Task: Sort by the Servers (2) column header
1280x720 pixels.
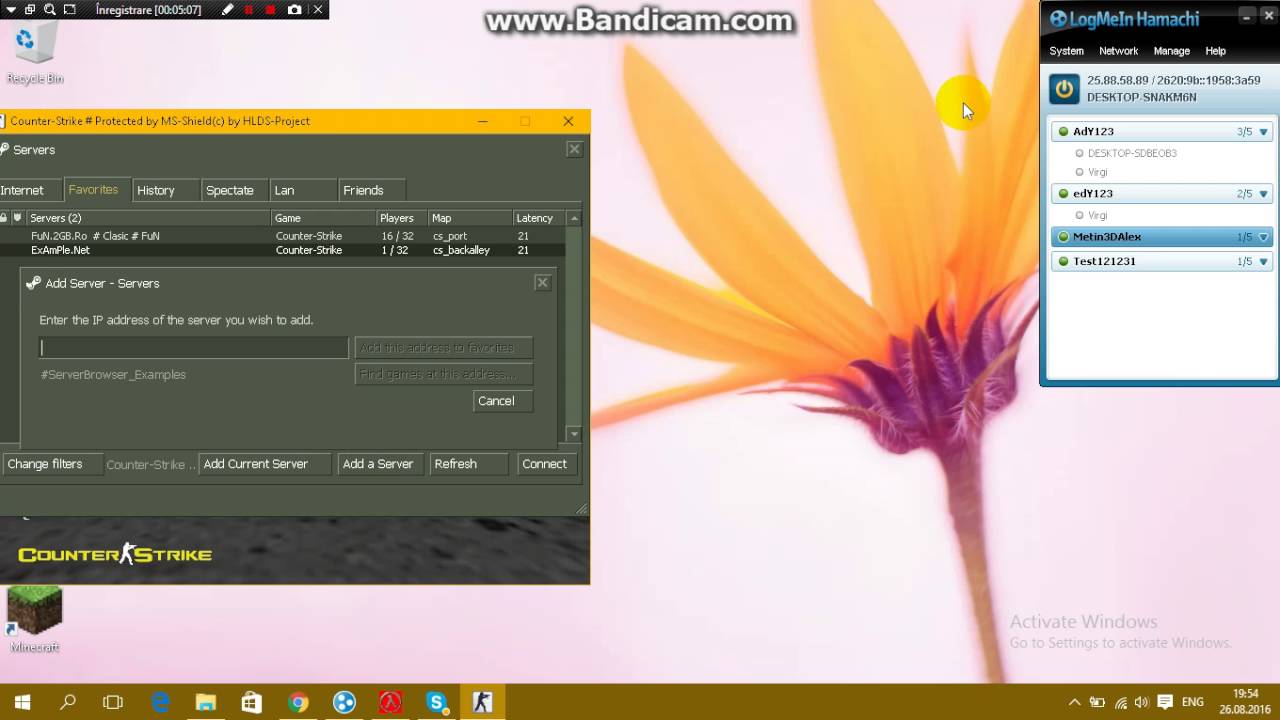Action: (x=148, y=218)
